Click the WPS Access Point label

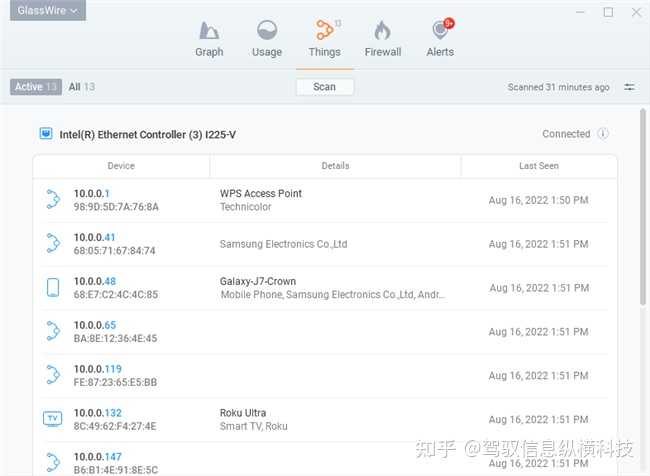click(261, 194)
